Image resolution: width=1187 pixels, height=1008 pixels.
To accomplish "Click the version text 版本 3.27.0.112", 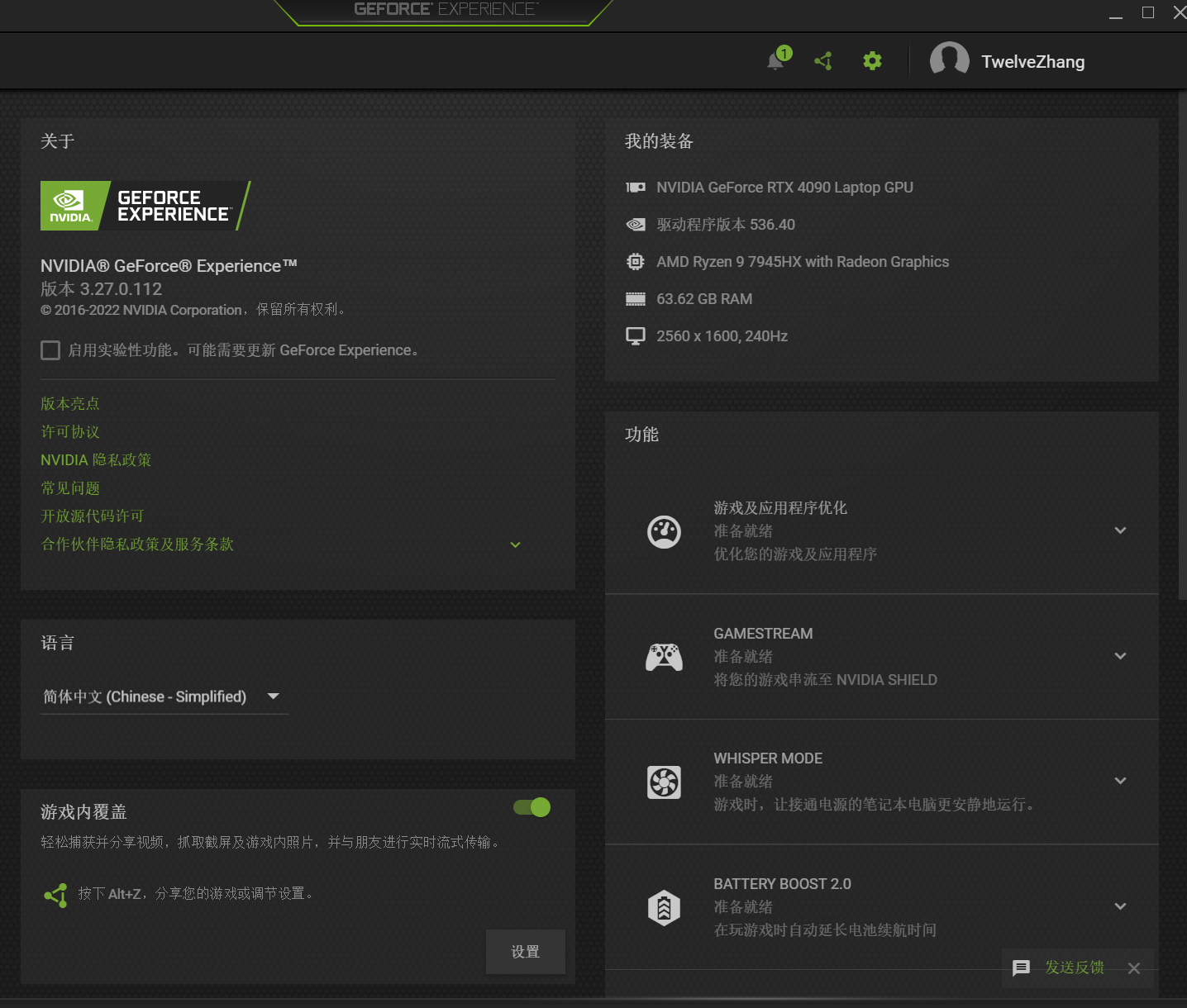I will pyautogui.click(x=102, y=289).
